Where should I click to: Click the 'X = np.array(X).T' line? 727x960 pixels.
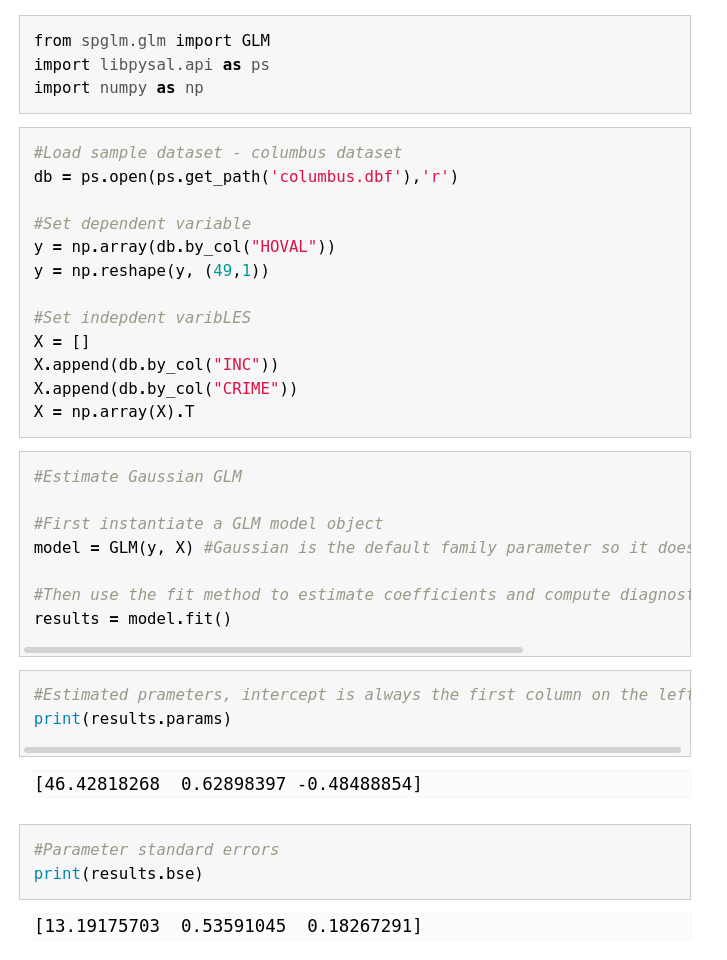tap(114, 412)
